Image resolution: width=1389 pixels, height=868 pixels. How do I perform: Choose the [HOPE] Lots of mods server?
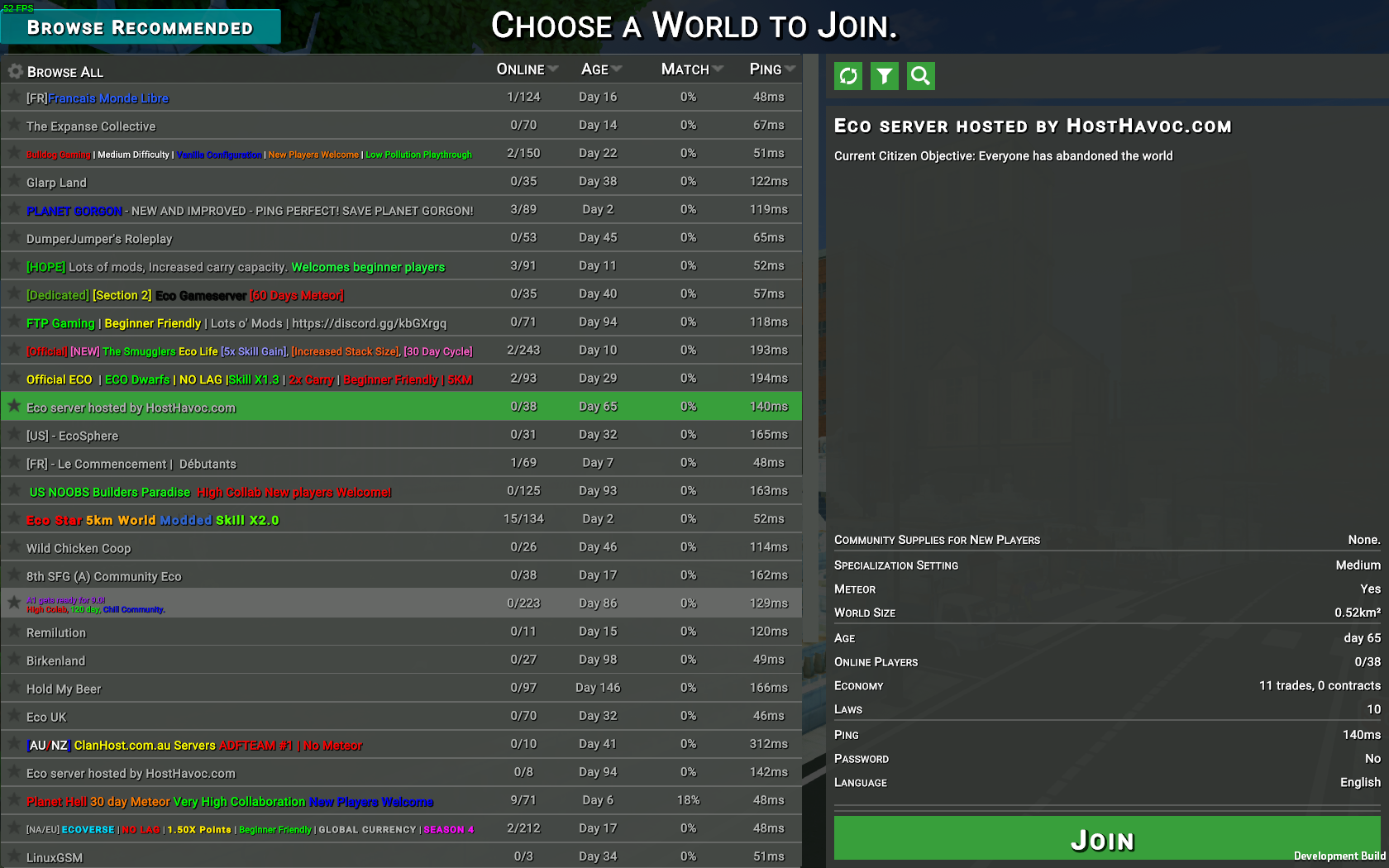pyautogui.click(x=402, y=266)
